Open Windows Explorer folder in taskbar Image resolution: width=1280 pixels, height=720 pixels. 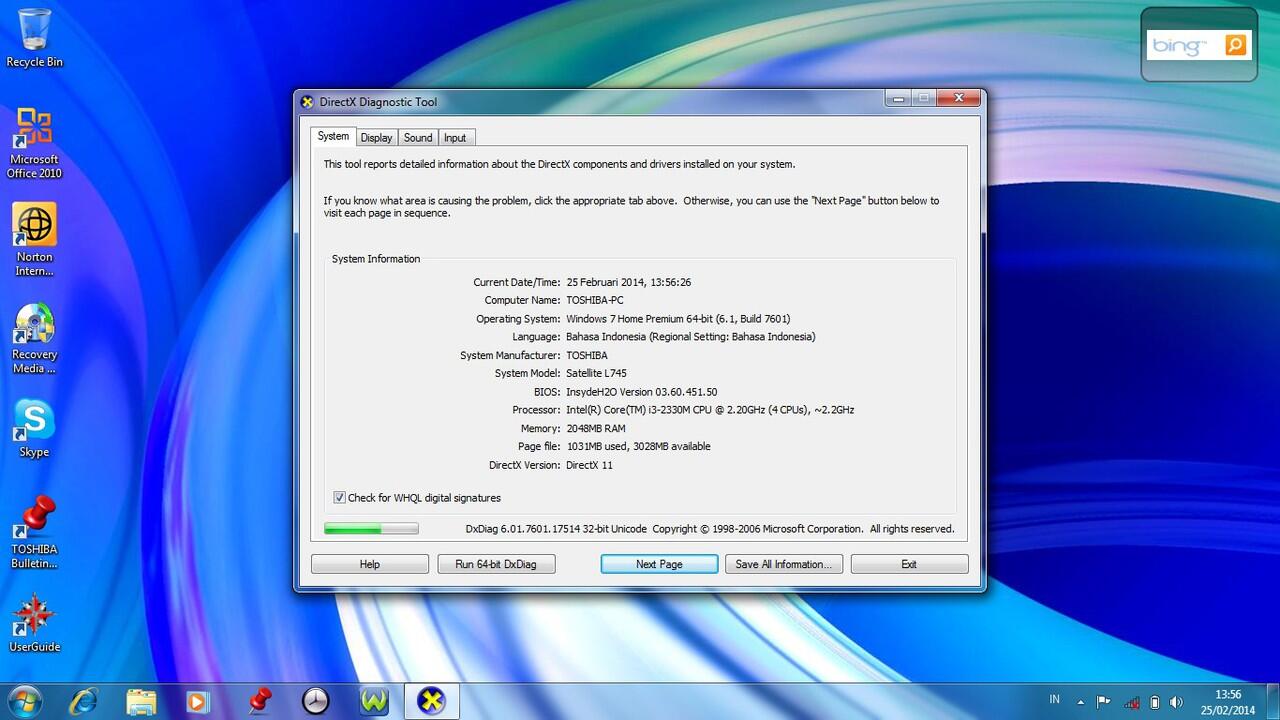141,701
